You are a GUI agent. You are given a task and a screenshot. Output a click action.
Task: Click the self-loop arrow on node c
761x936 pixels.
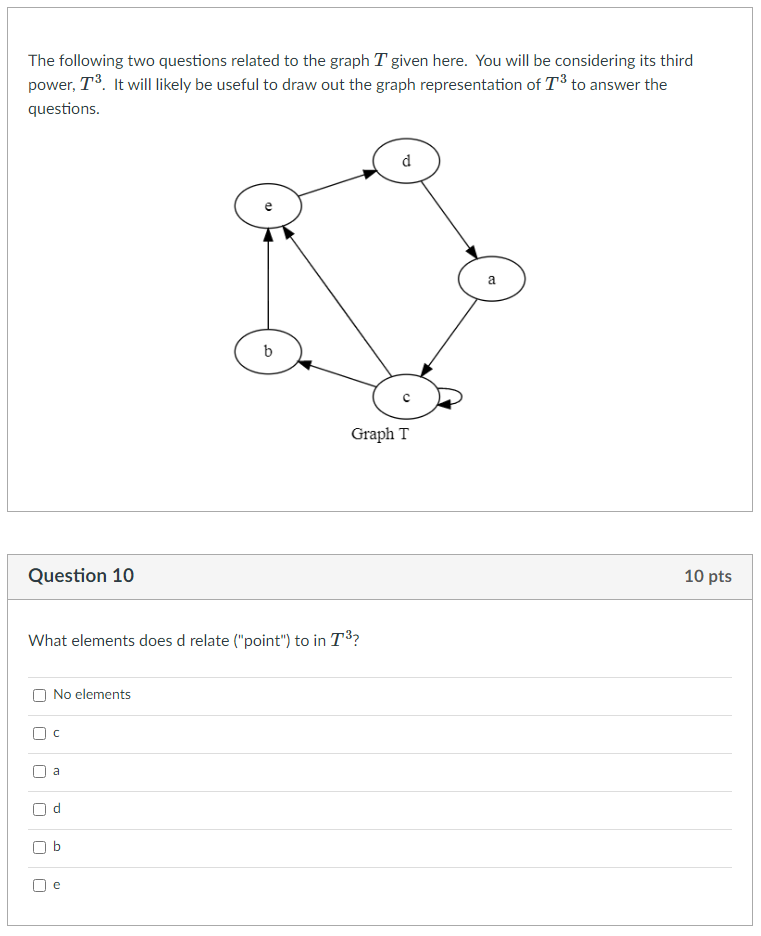coord(448,398)
